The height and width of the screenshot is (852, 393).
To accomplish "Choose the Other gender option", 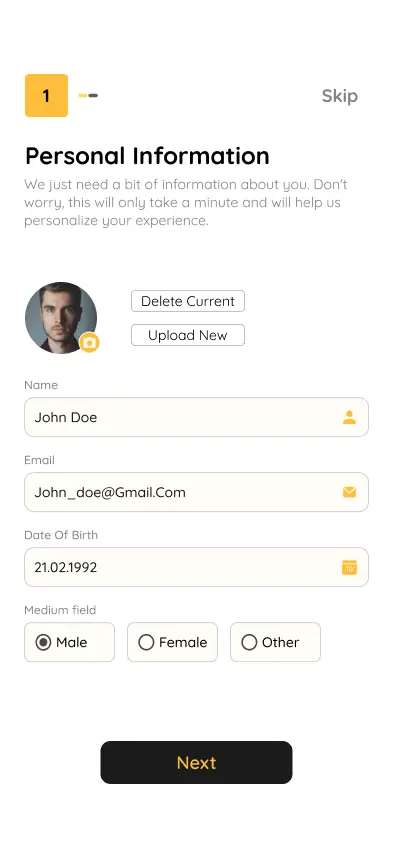I will [x=275, y=642].
